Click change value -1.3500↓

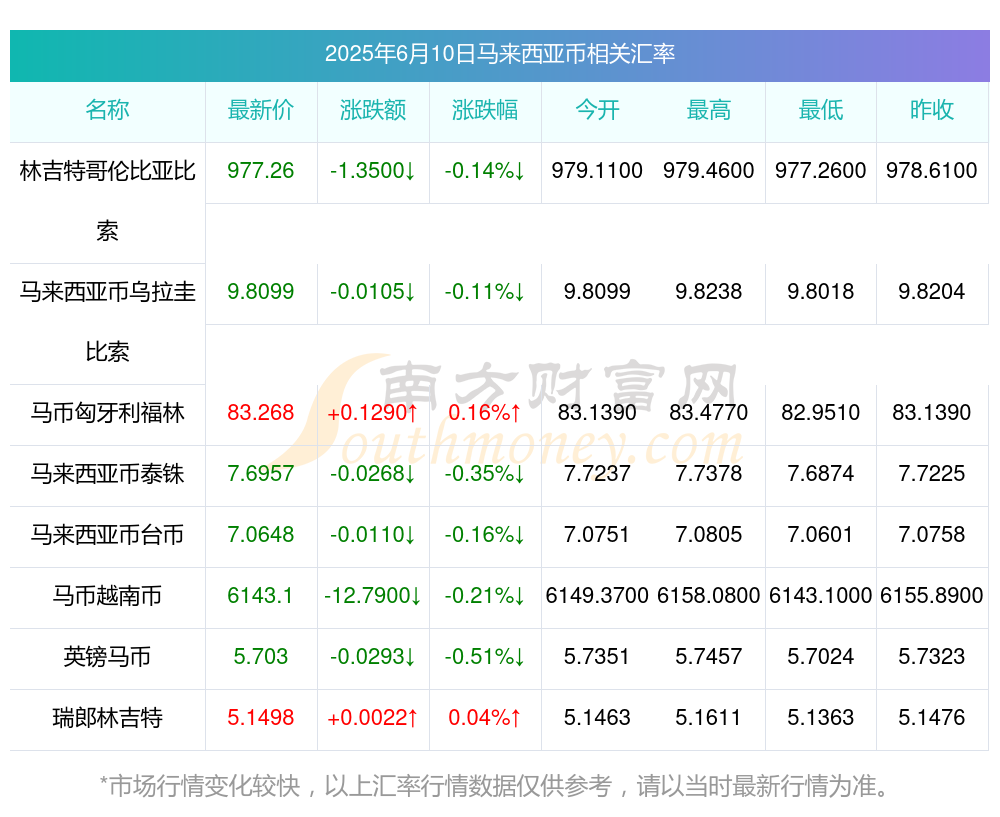(x=373, y=171)
